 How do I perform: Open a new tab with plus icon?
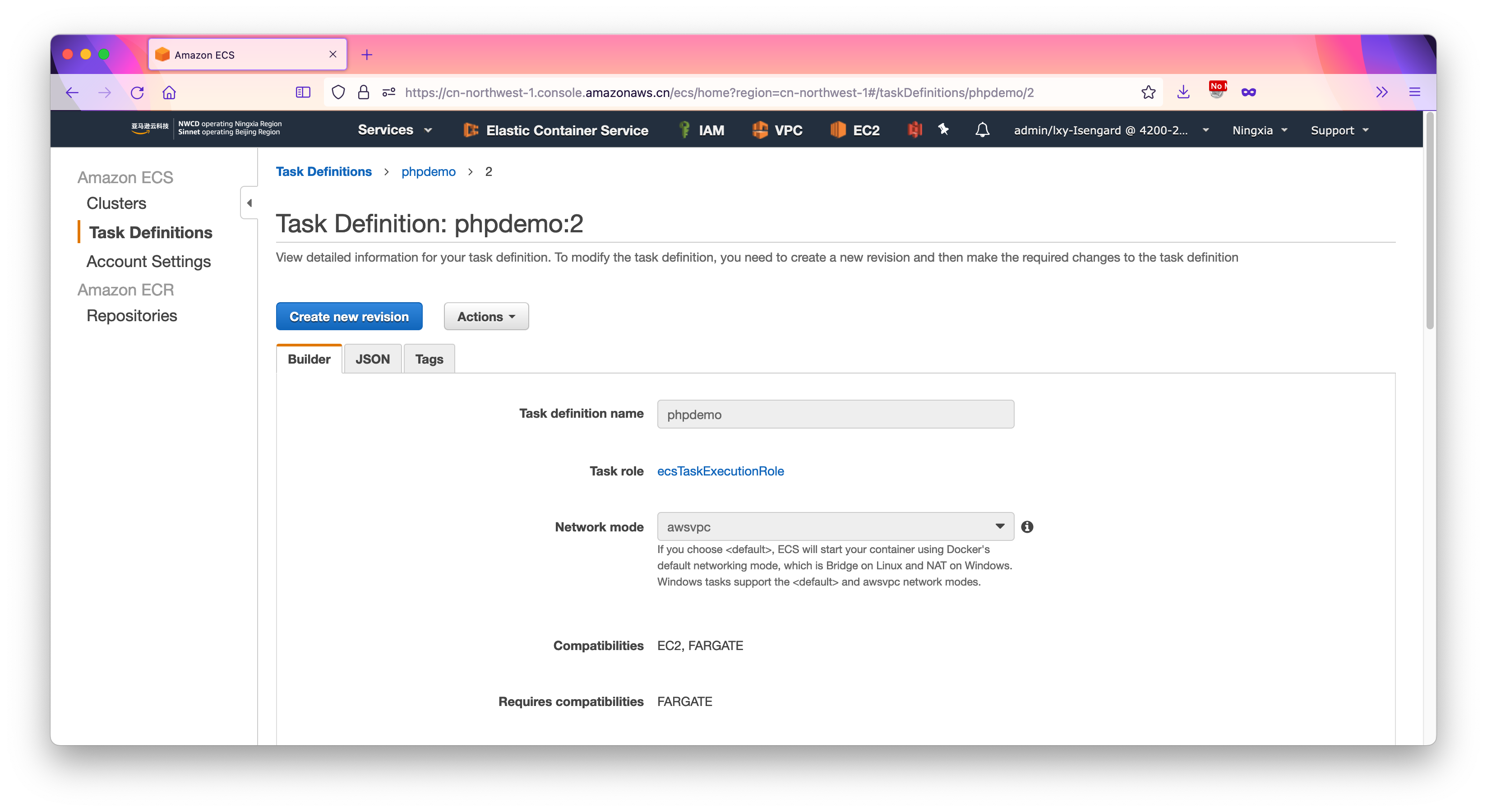click(x=366, y=55)
